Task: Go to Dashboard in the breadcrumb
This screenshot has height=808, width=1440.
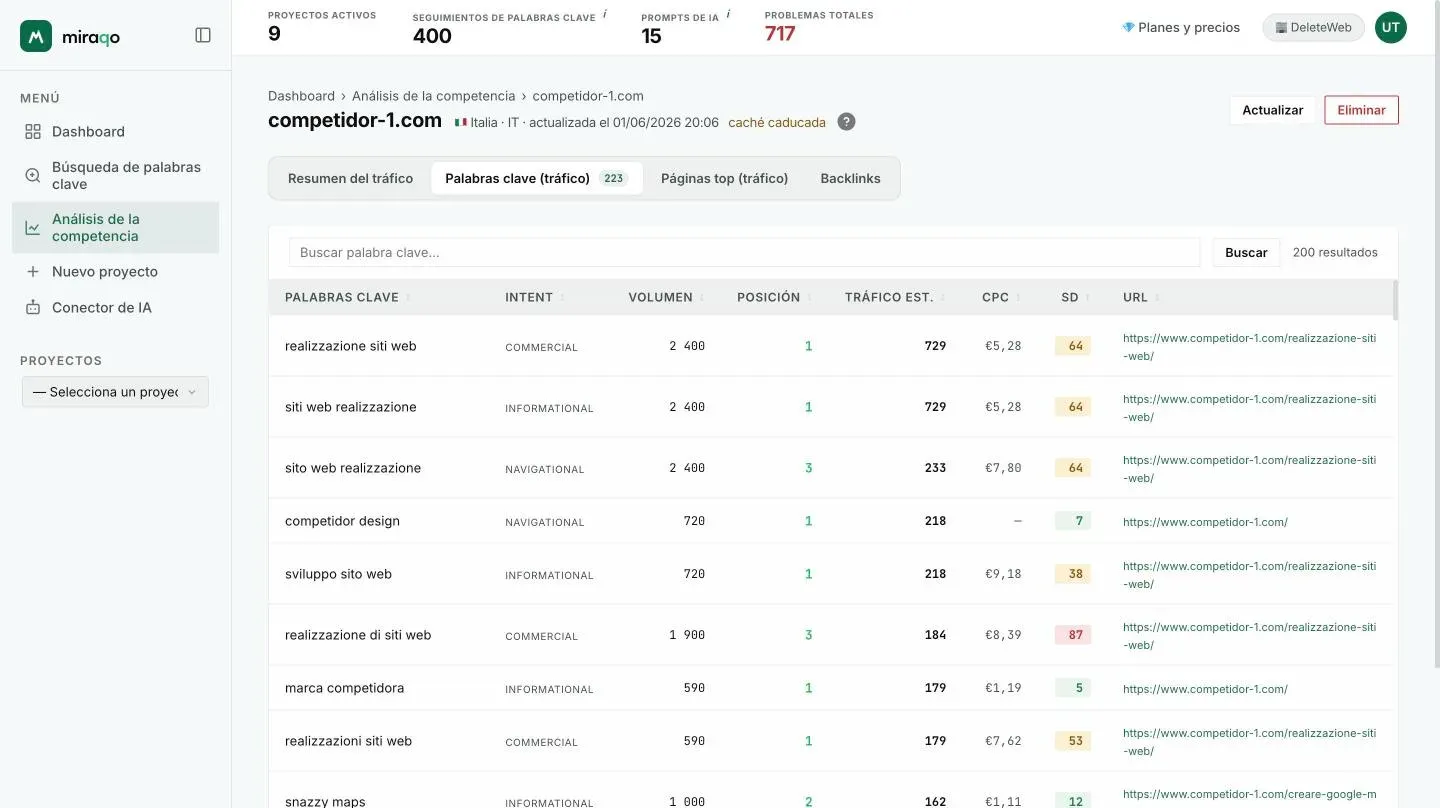Action: pos(301,96)
